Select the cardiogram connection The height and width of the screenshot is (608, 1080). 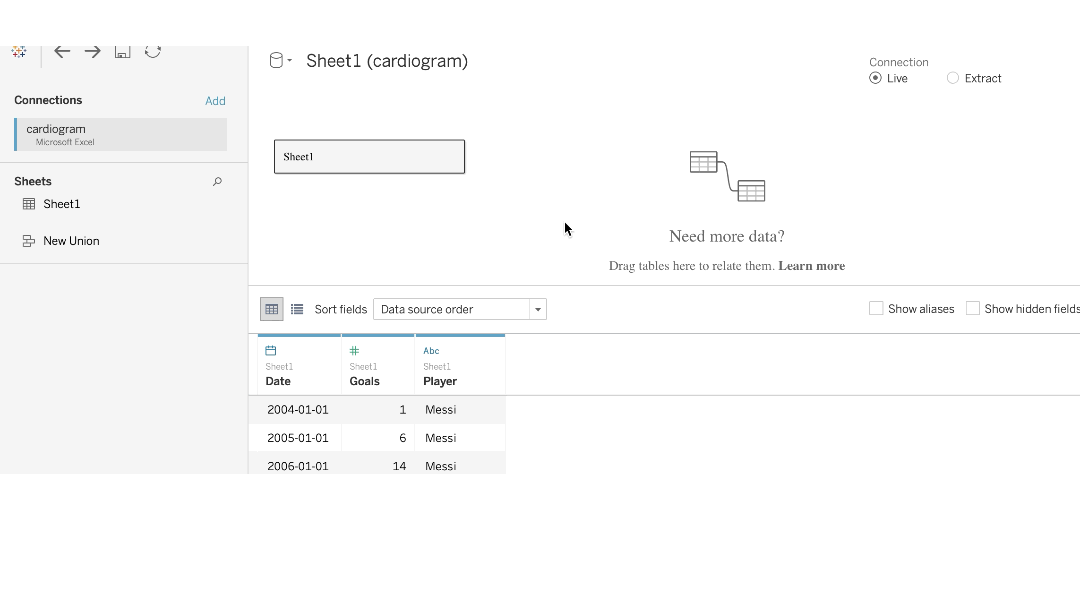[121, 134]
